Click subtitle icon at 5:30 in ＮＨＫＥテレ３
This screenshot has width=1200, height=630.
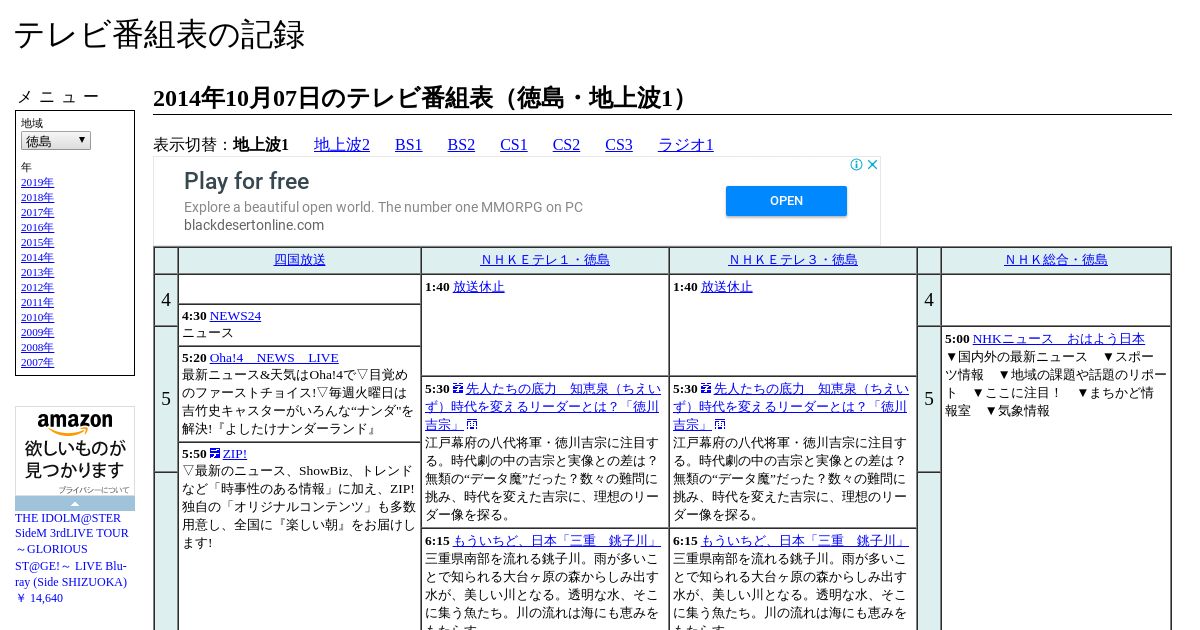click(x=706, y=389)
